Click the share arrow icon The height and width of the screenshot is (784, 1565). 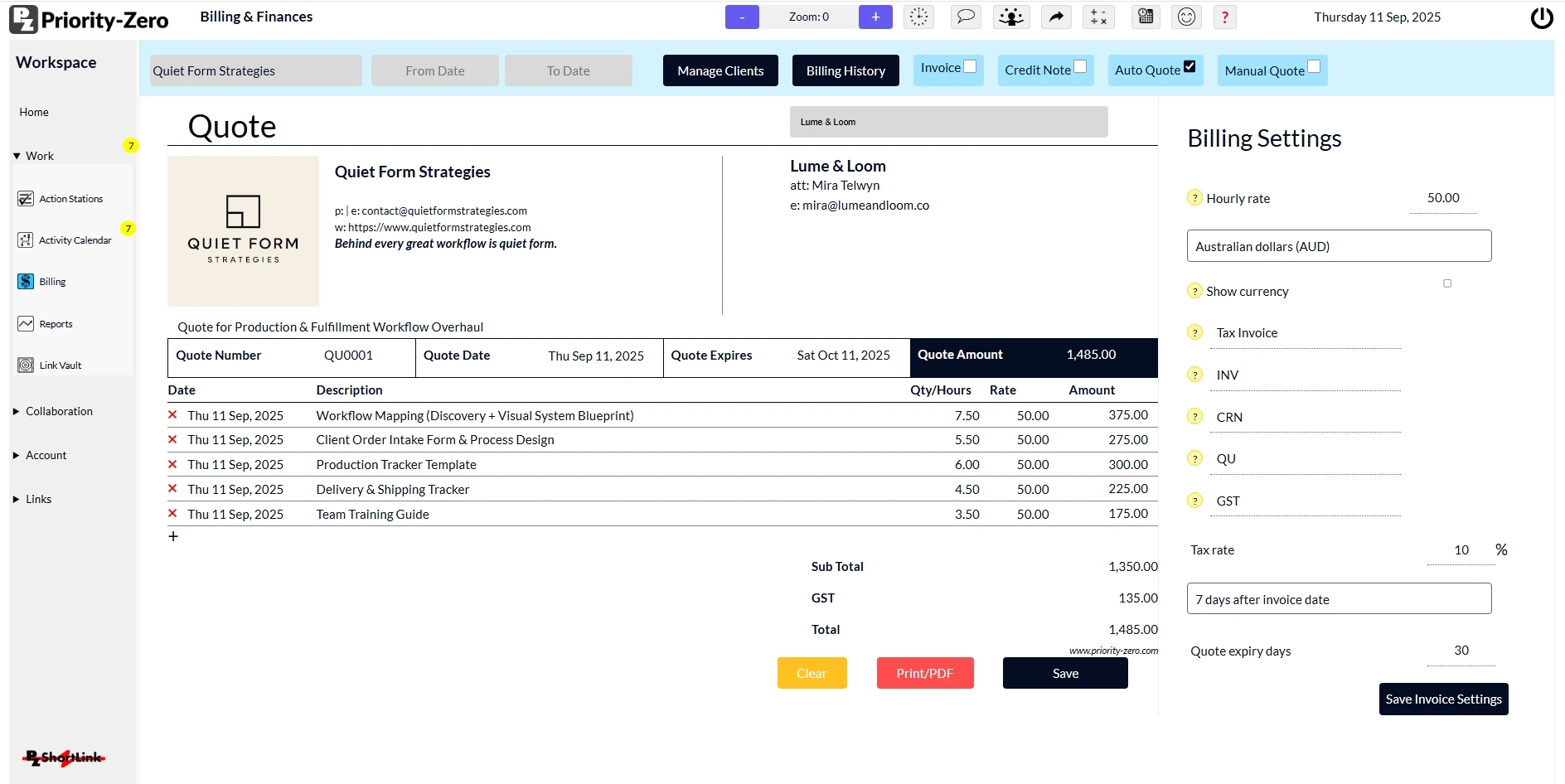click(x=1055, y=17)
